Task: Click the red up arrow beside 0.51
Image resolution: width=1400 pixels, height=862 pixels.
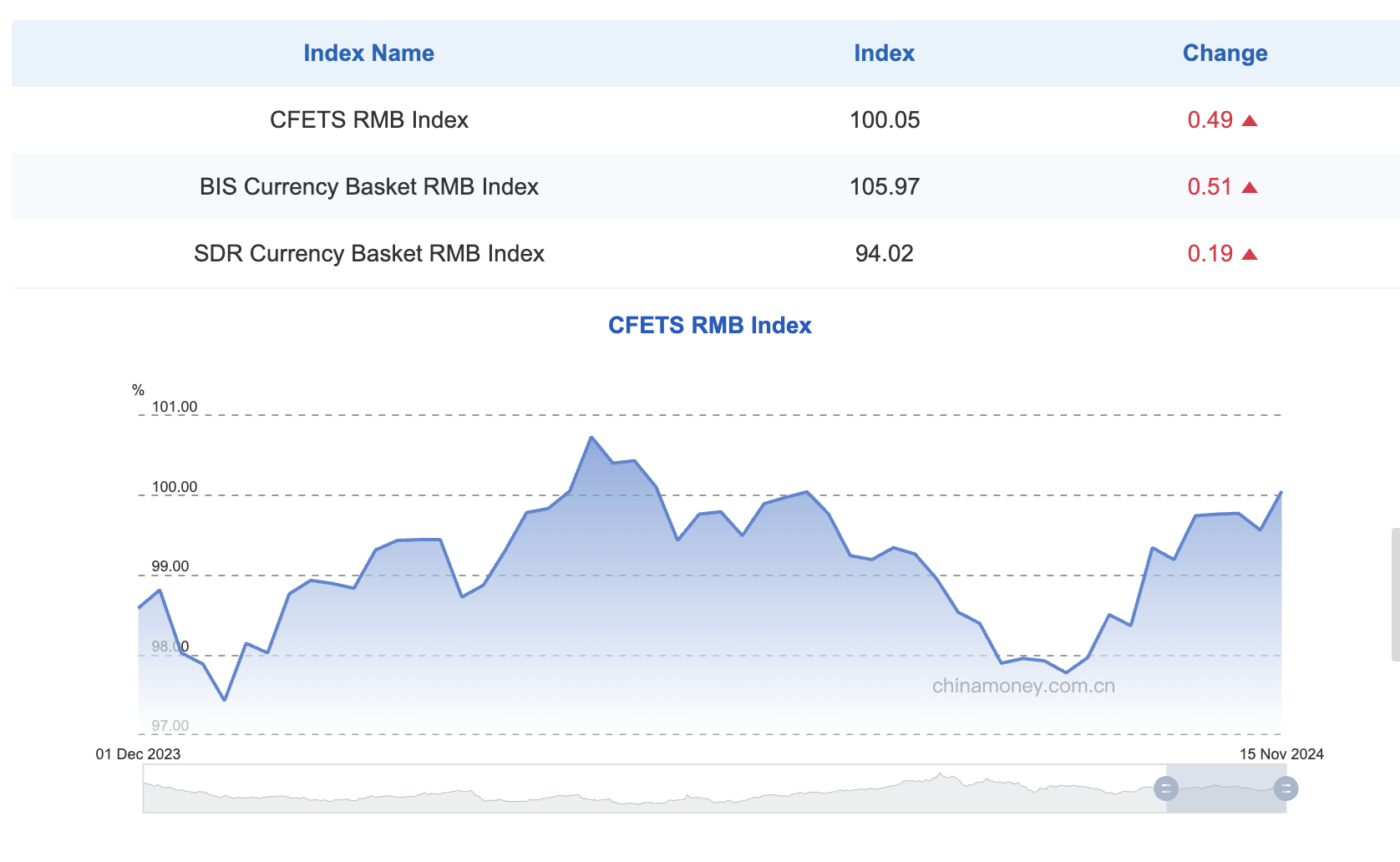Action: coord(1250,188)
